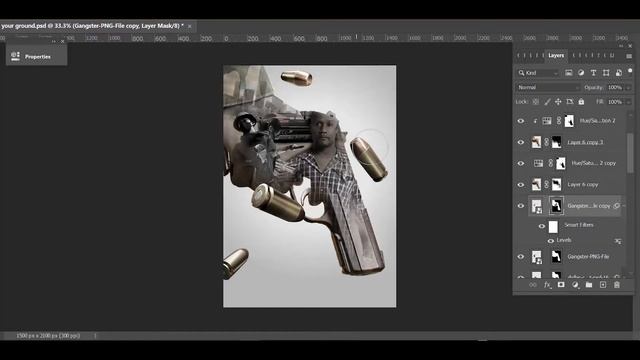The width and height of the screenshot is (640, 360).
Task: Hide Layer 6 copy 3
Action: (x=521, y=142)
